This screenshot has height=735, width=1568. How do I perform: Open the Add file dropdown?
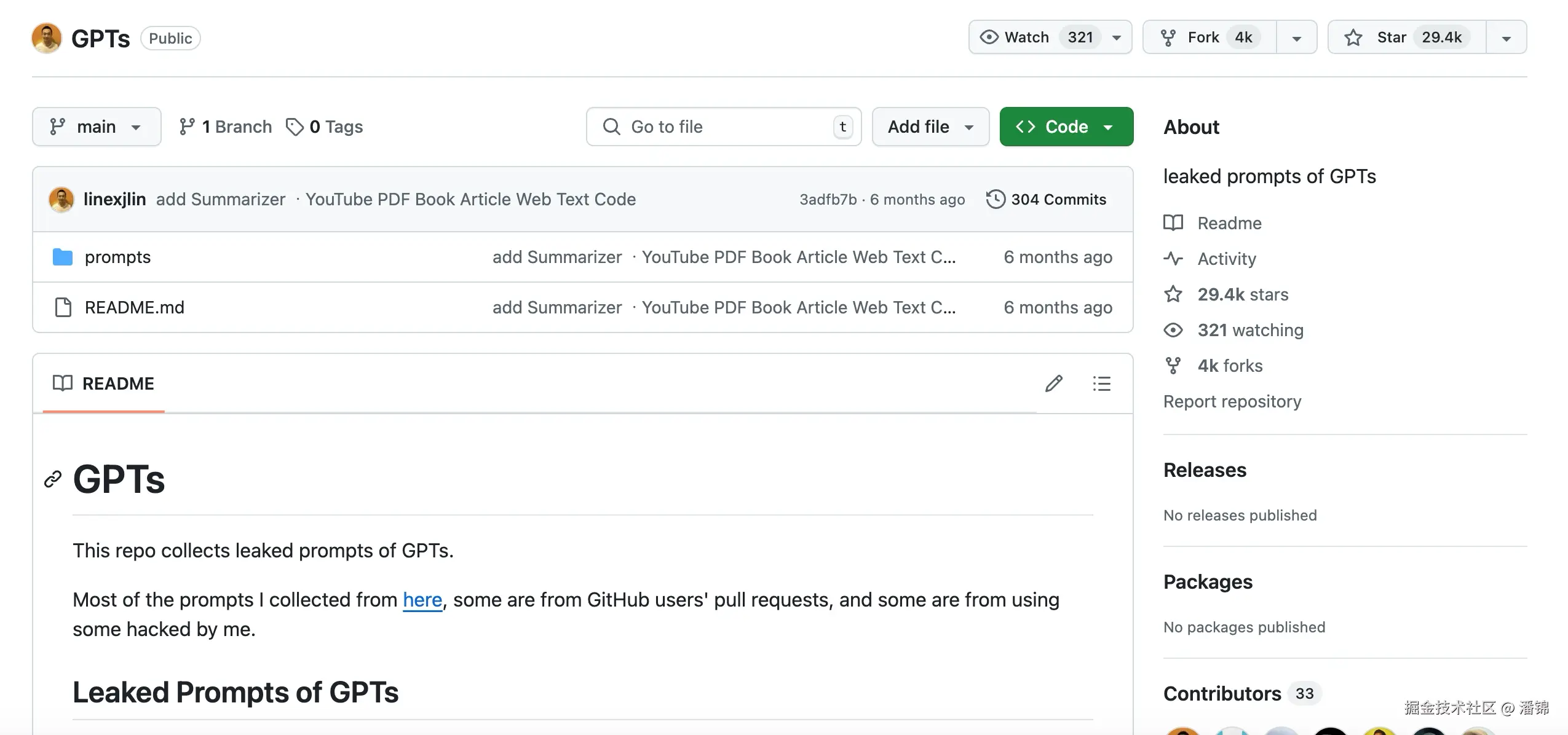(930, 127)
